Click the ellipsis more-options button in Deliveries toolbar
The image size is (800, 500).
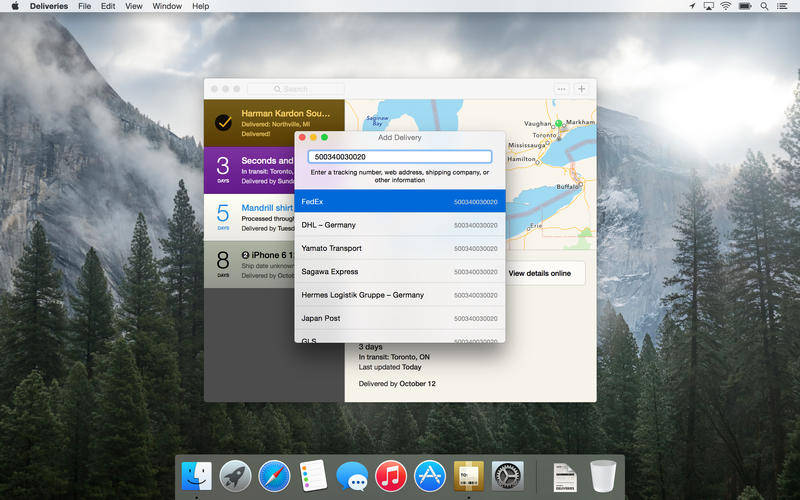(562, 89)
